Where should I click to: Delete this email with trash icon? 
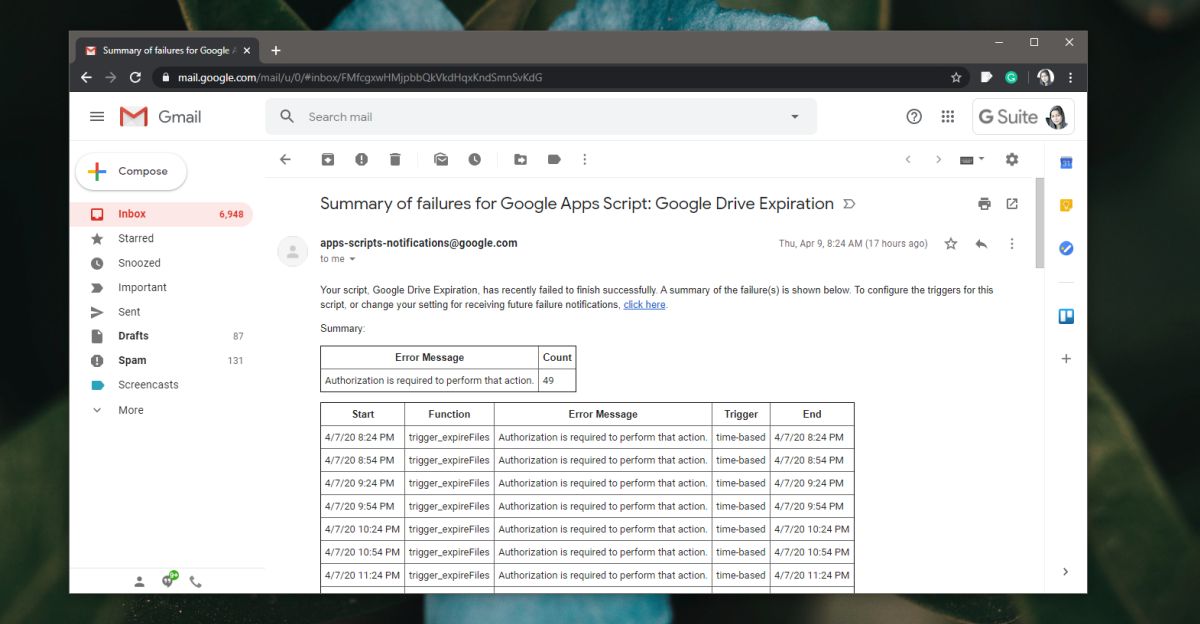pos(395,159)
